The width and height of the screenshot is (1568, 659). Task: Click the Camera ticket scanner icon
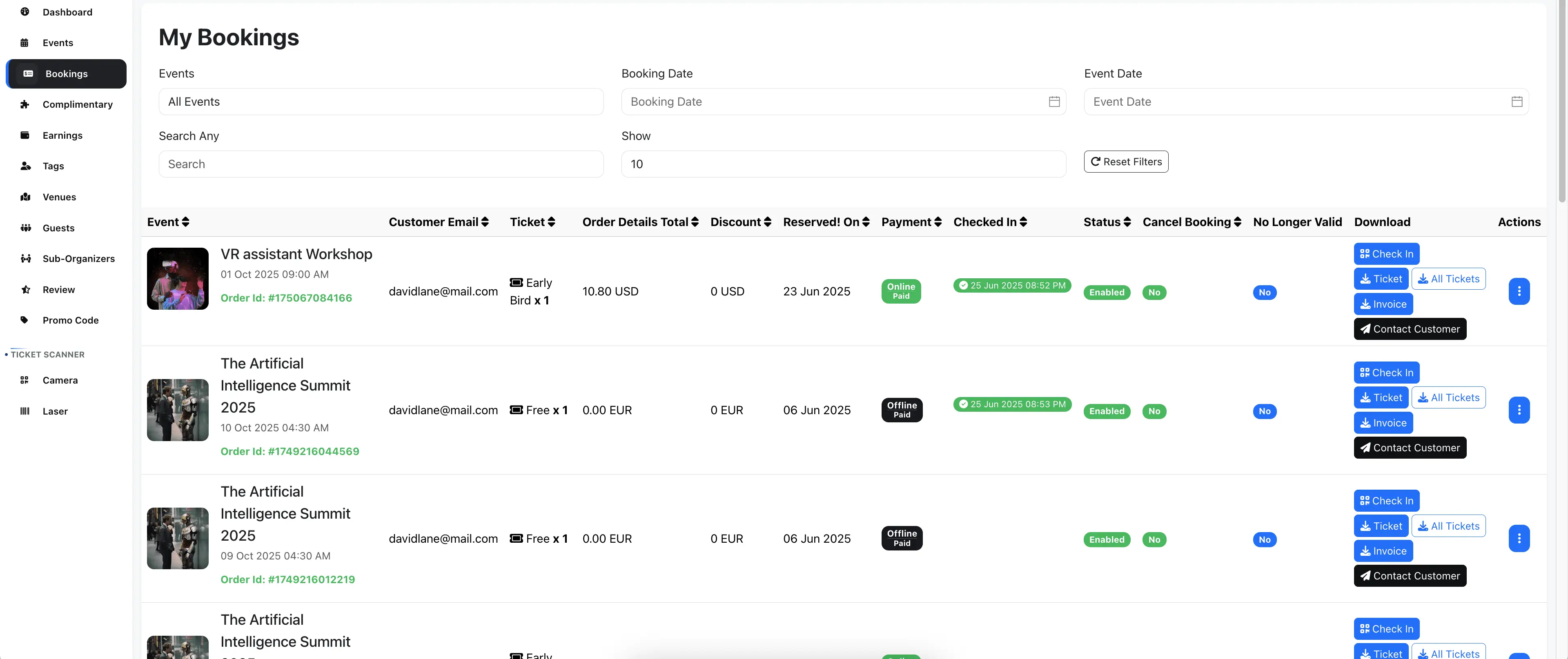24,380
